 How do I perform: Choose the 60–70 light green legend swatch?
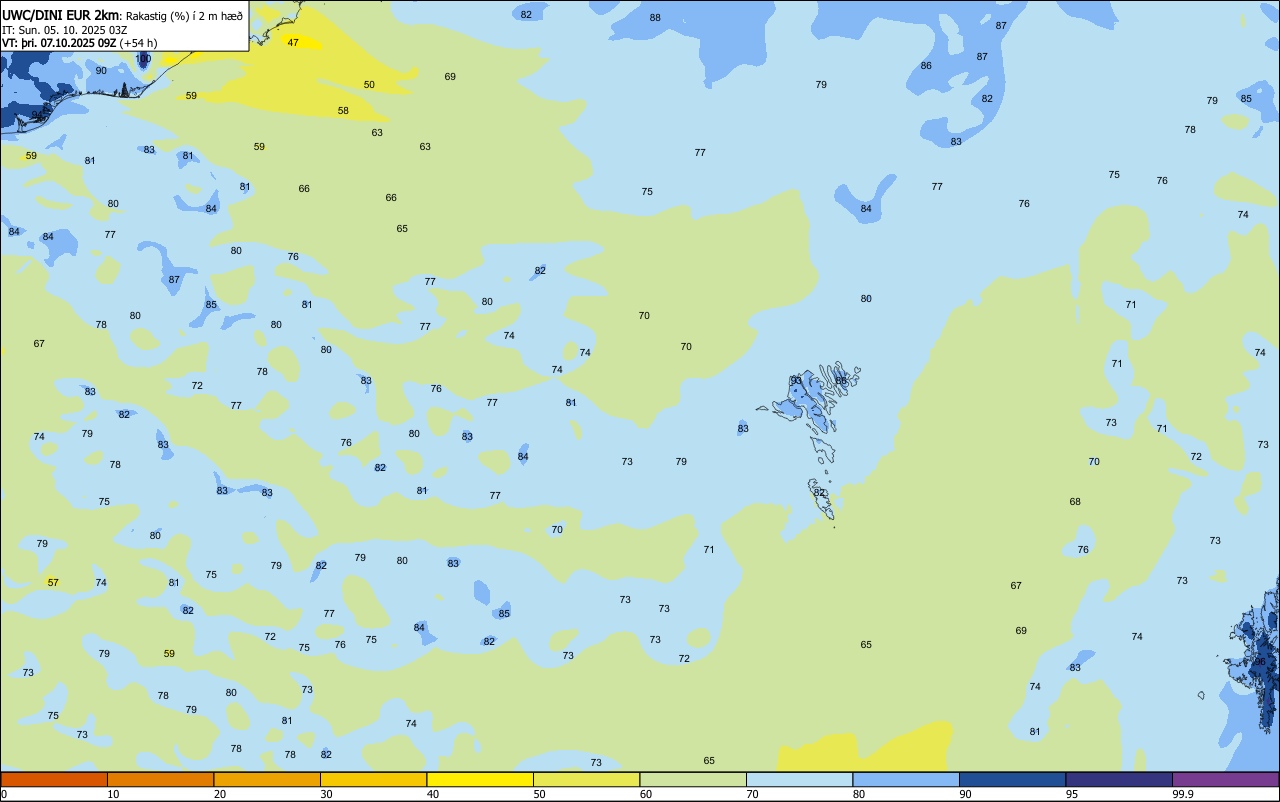(693, 779)
